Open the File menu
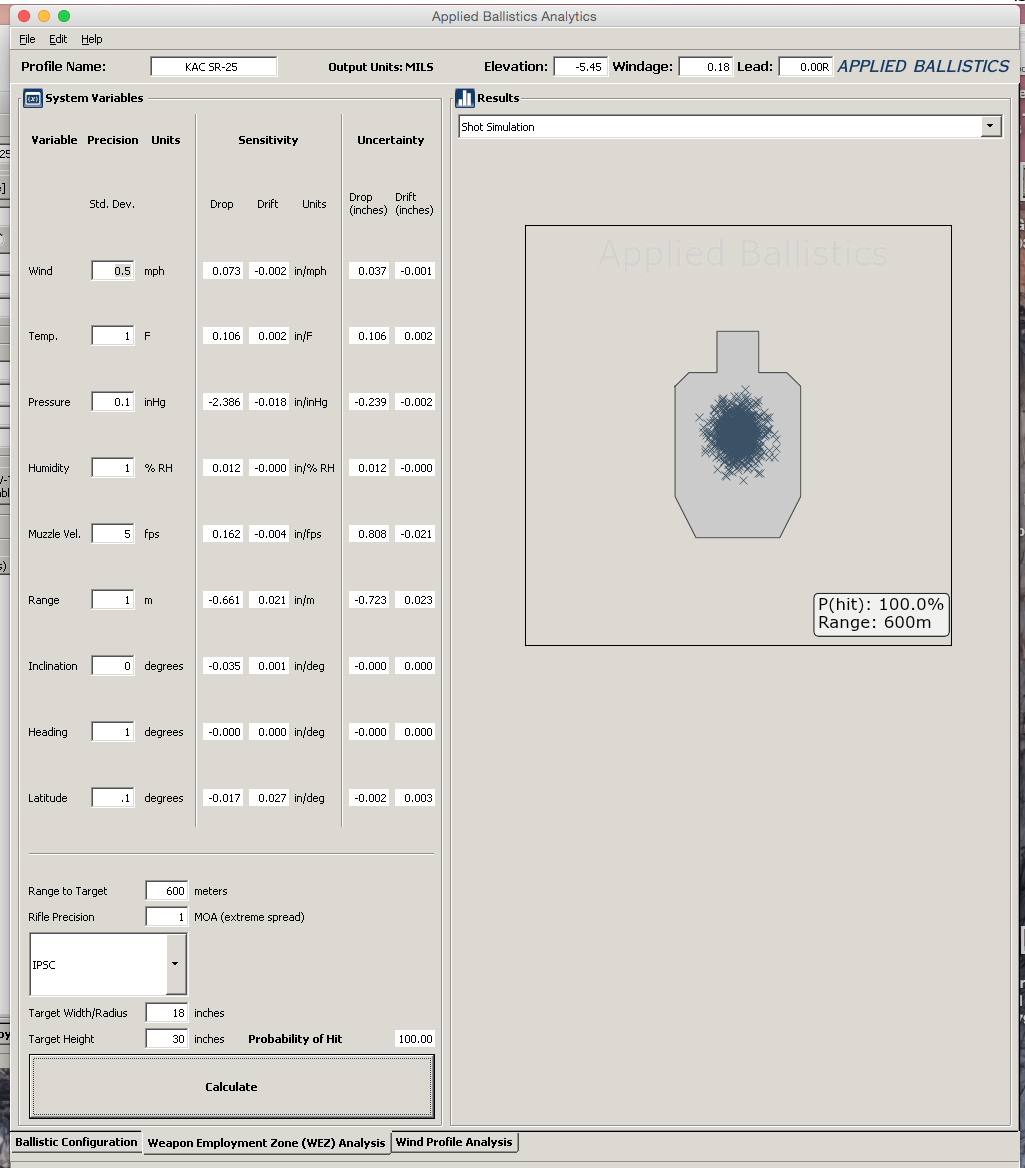1025x1168 pixels. point(27,39)
